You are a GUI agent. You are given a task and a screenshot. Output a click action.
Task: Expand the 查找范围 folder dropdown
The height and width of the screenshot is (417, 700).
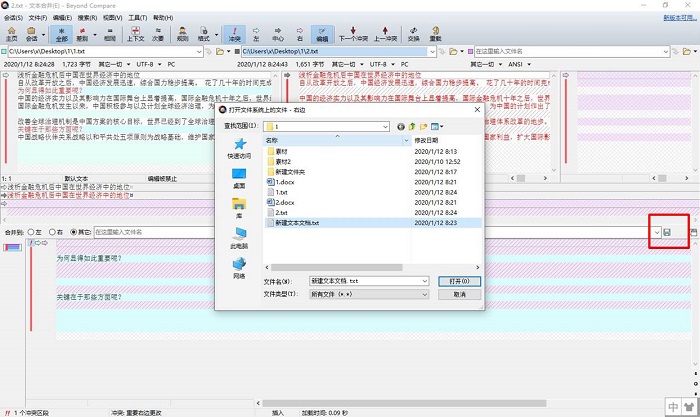click(385, 127)
